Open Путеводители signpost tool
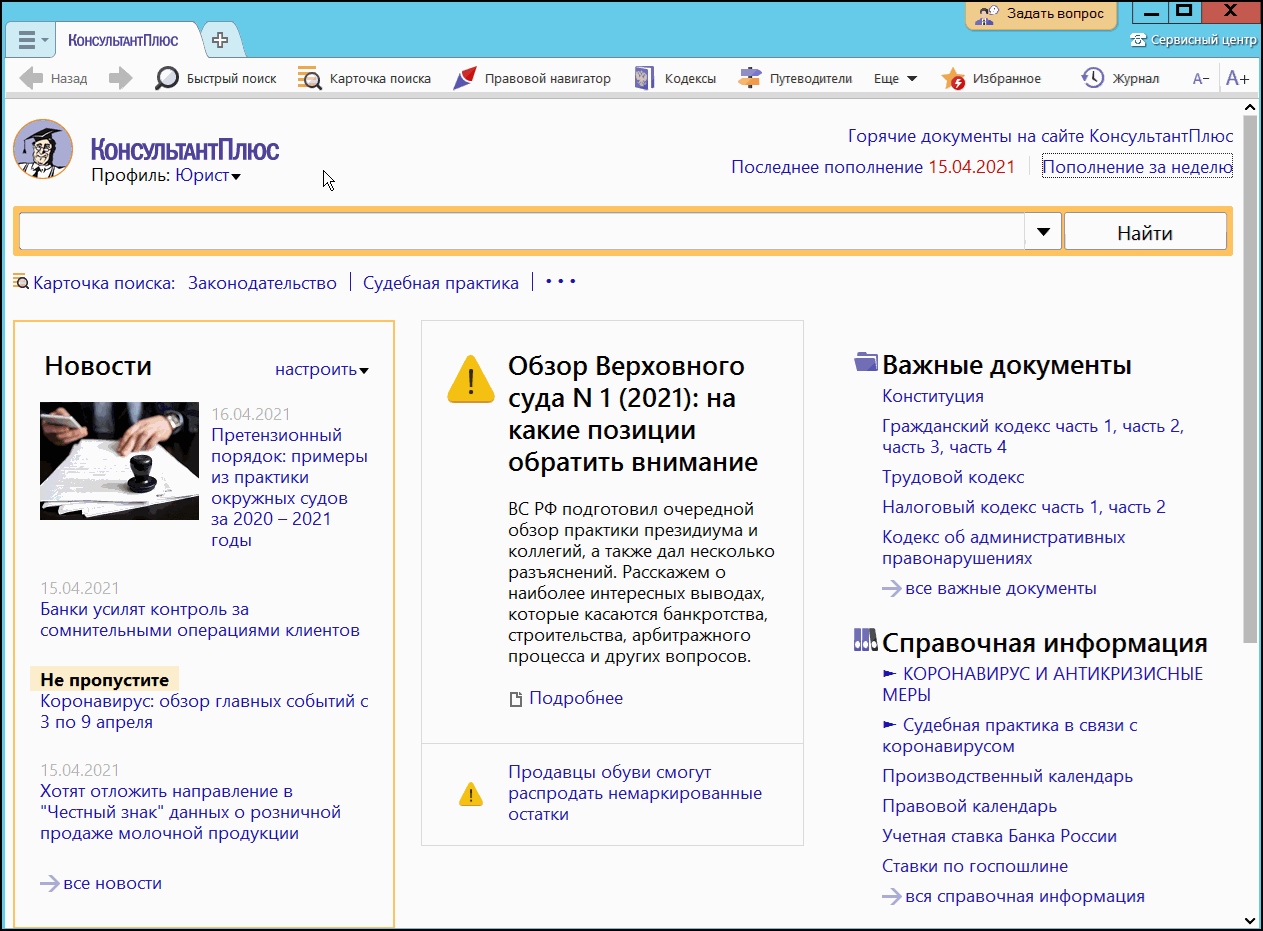Screen dimensions: 1263x931 click(795, 78)
